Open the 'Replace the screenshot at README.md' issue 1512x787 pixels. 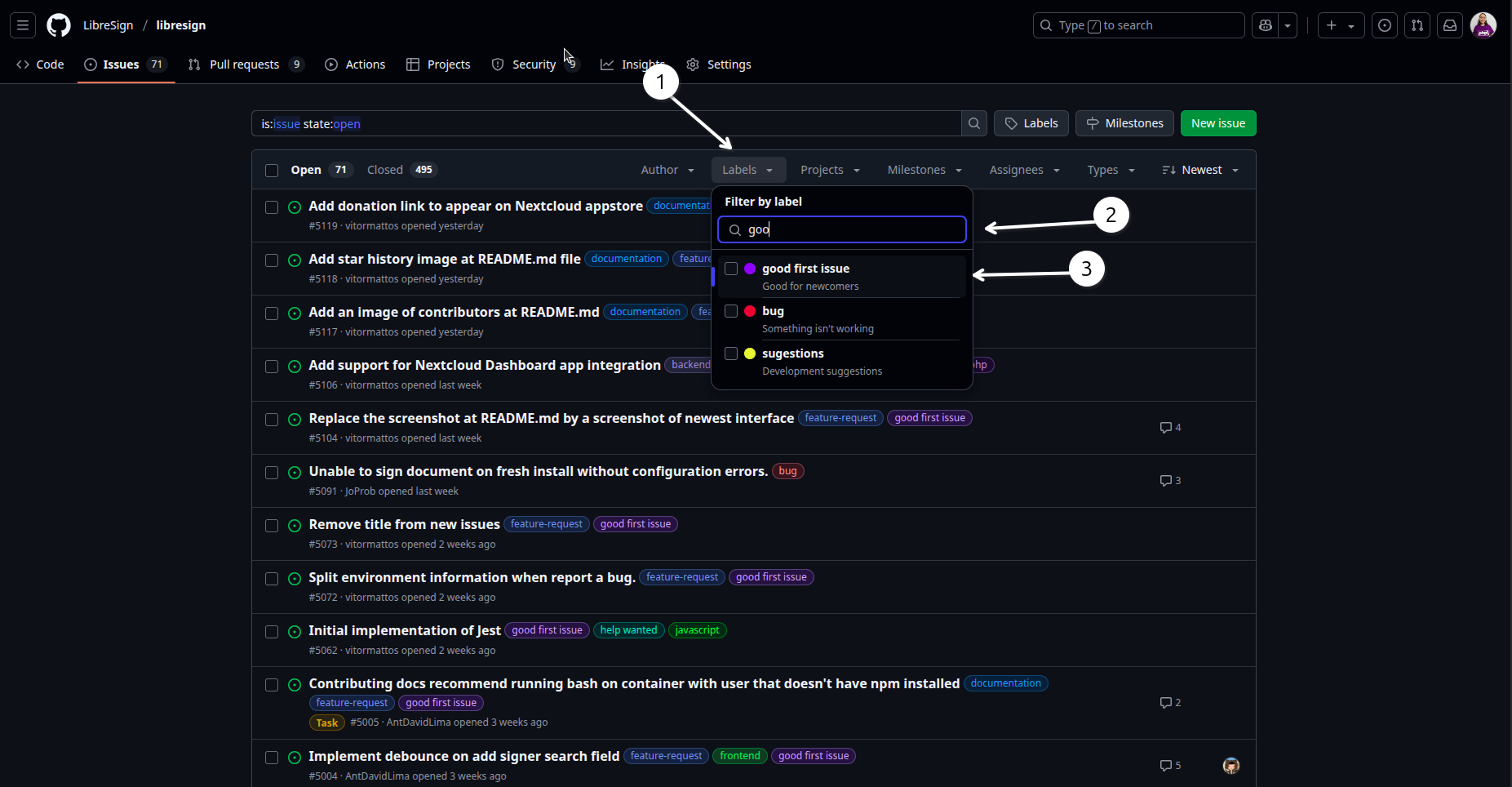pos(552,418)
